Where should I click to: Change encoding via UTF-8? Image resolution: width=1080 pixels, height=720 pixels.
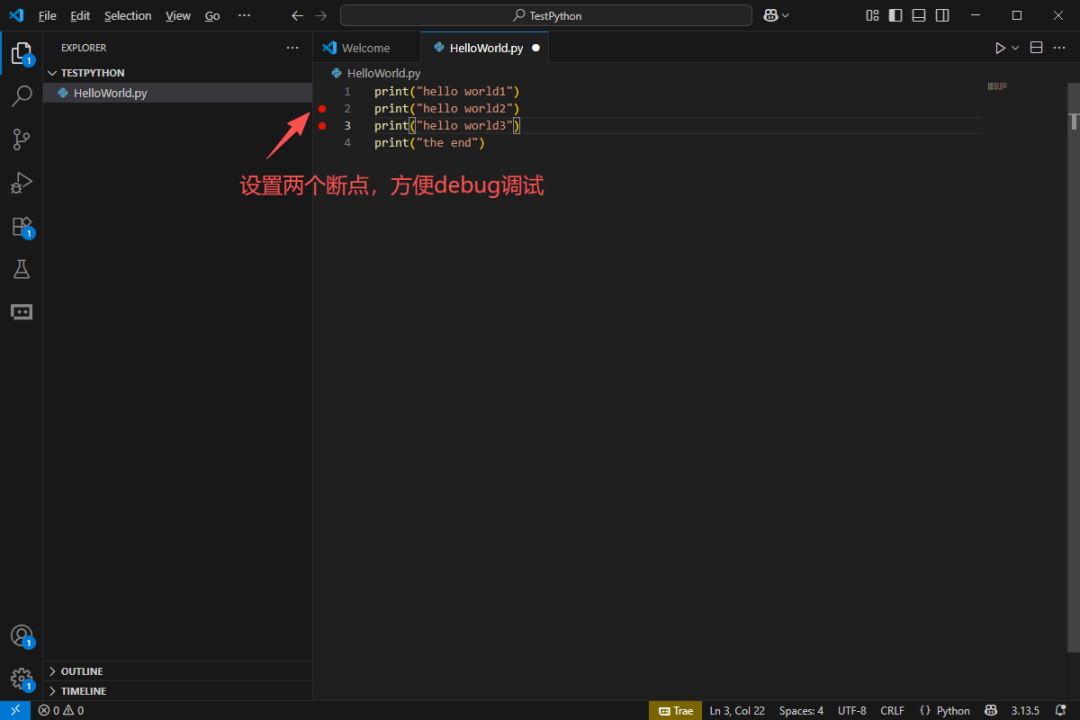tap(852, 710)
